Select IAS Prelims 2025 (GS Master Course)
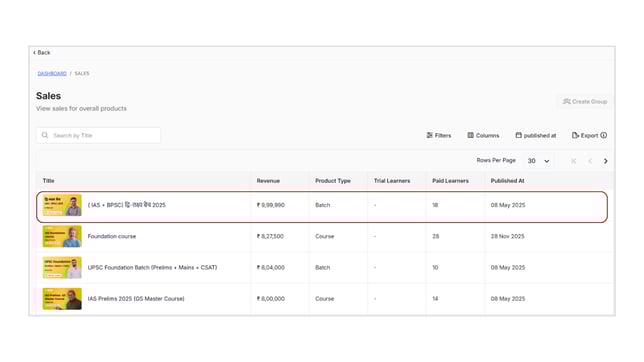644x362 pixels. [136, 299]
